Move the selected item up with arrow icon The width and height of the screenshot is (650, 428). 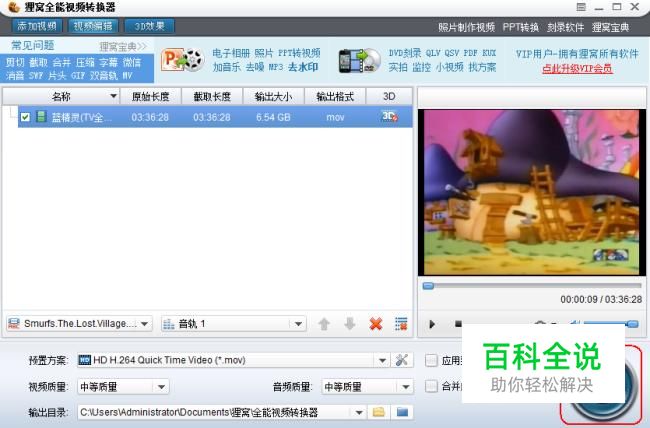[x=324, y=324]
